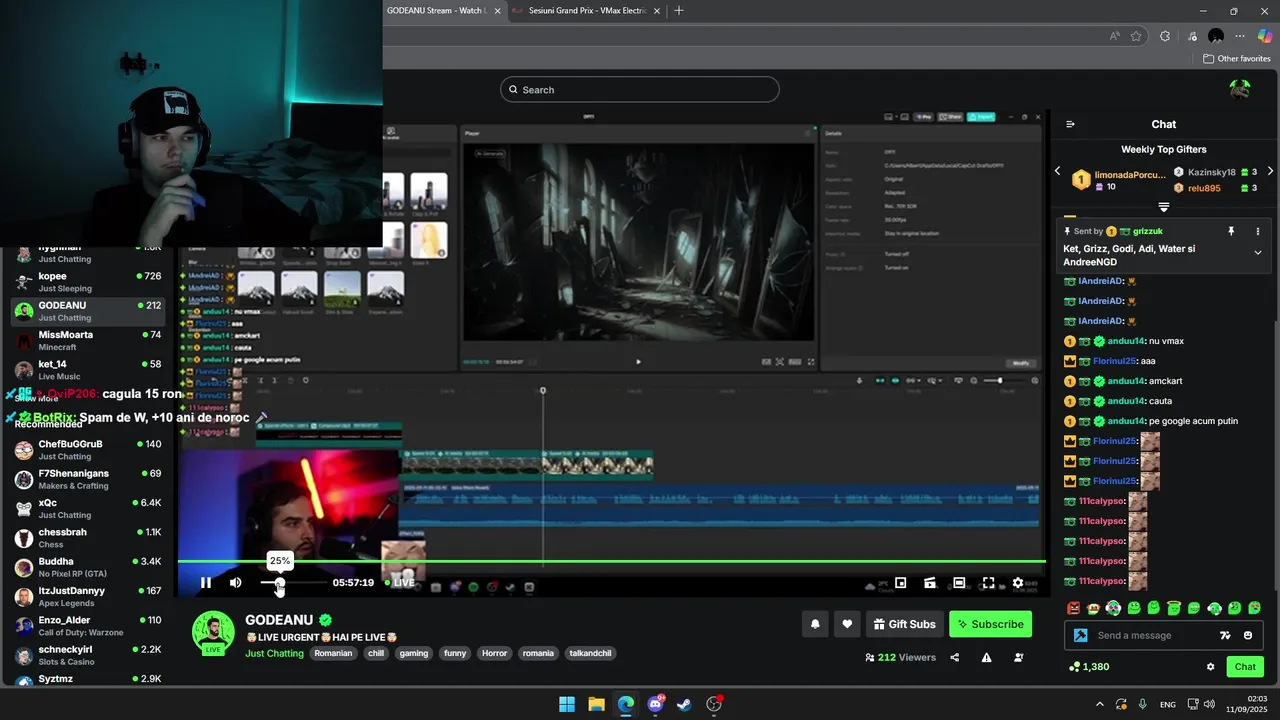This screenshot has width=1280, height=720.
Task: Subscribe to the GODEANU channel
Action: click(x=990, y=624)
